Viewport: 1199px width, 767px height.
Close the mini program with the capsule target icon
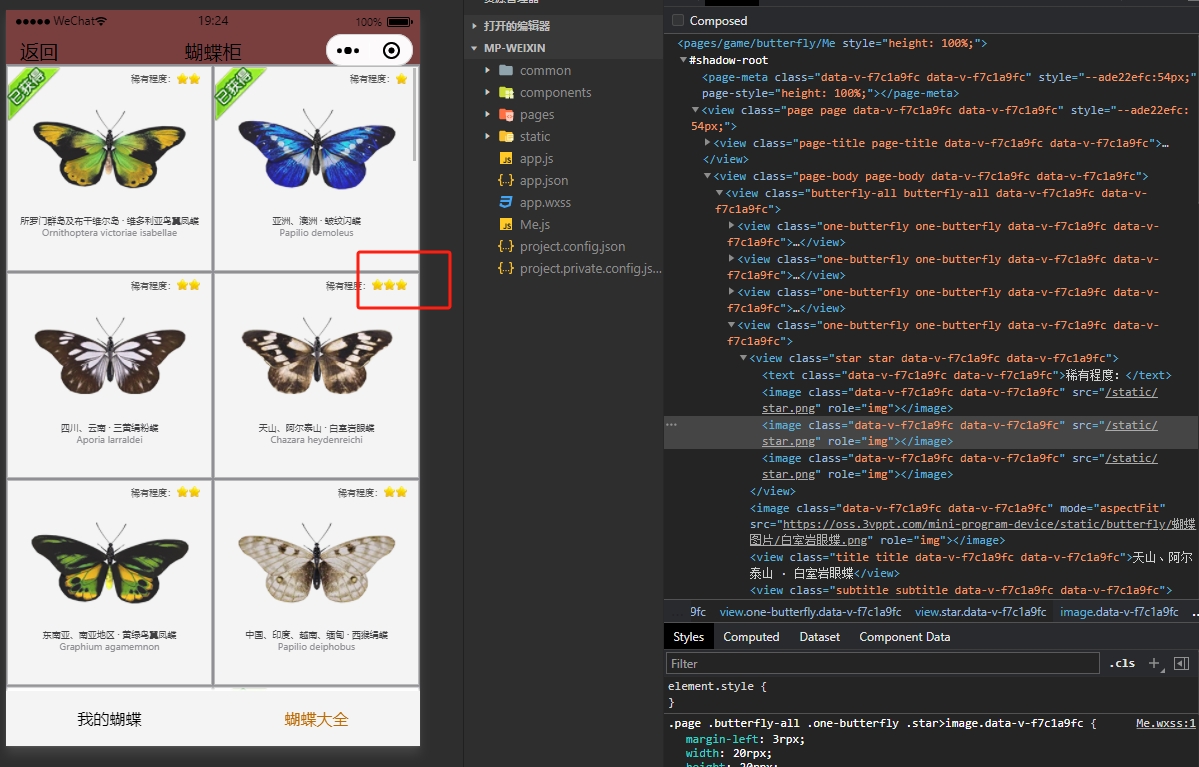point(391,50)
